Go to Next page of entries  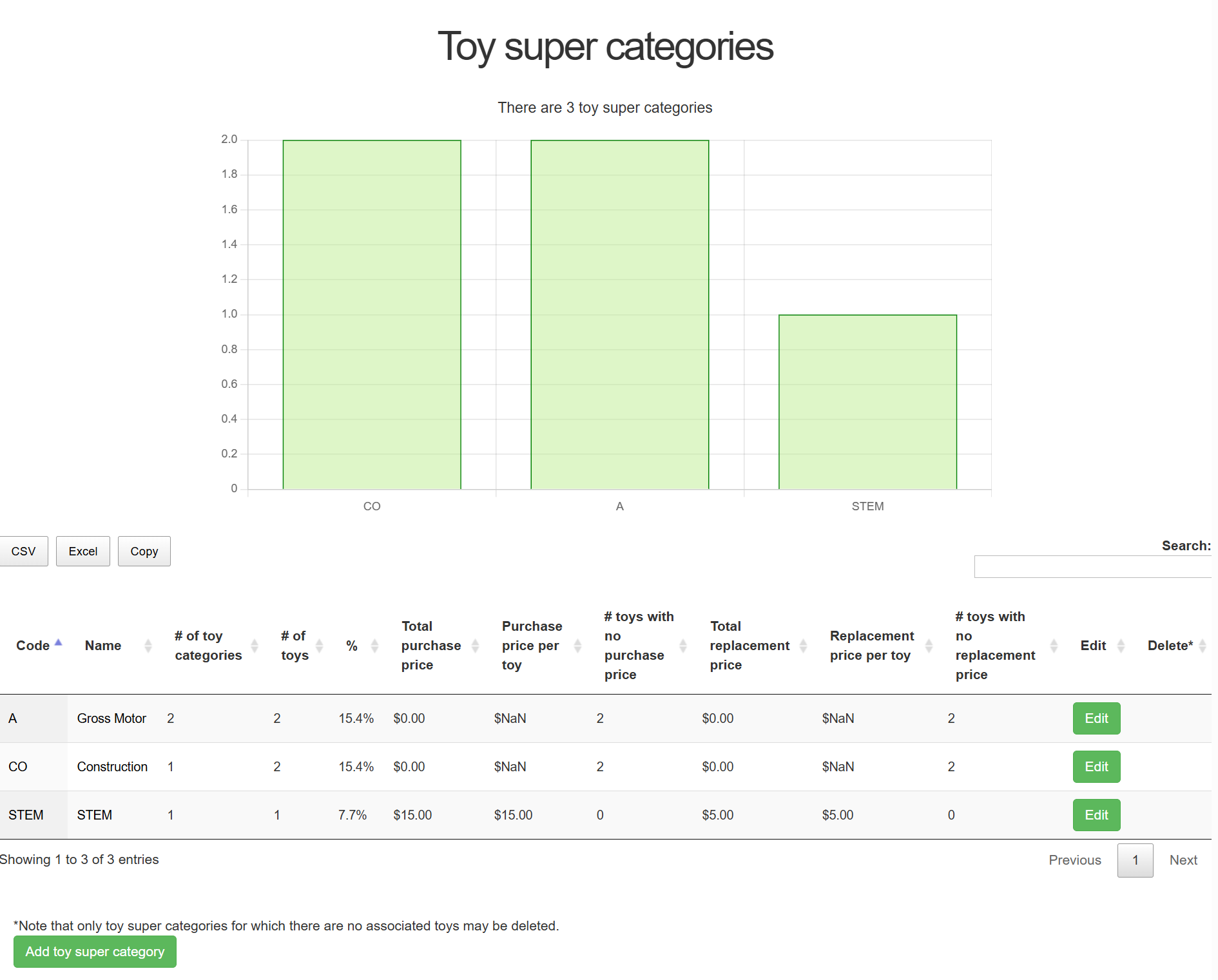click(1183, 860)
